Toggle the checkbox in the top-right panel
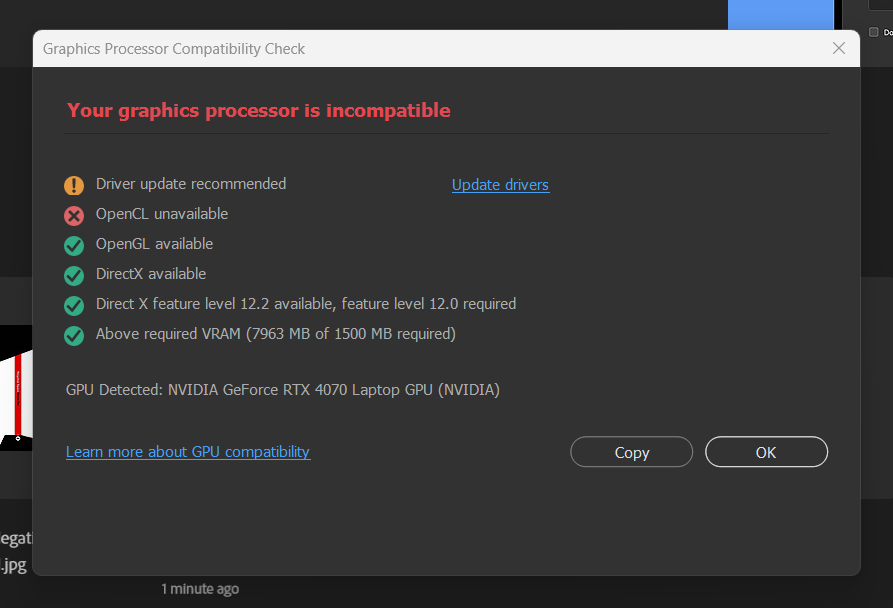 [873, 32]
